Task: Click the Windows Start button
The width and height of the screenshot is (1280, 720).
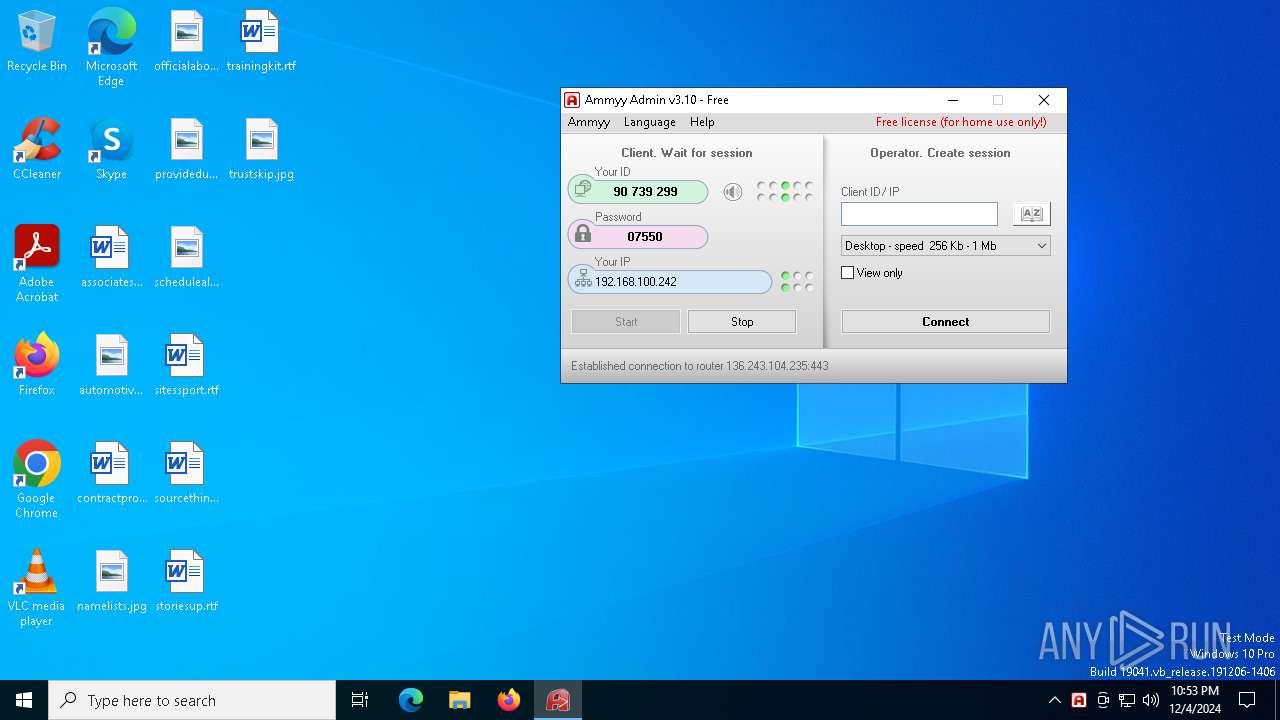Action: pyautogui.click(x=24, y=700)
